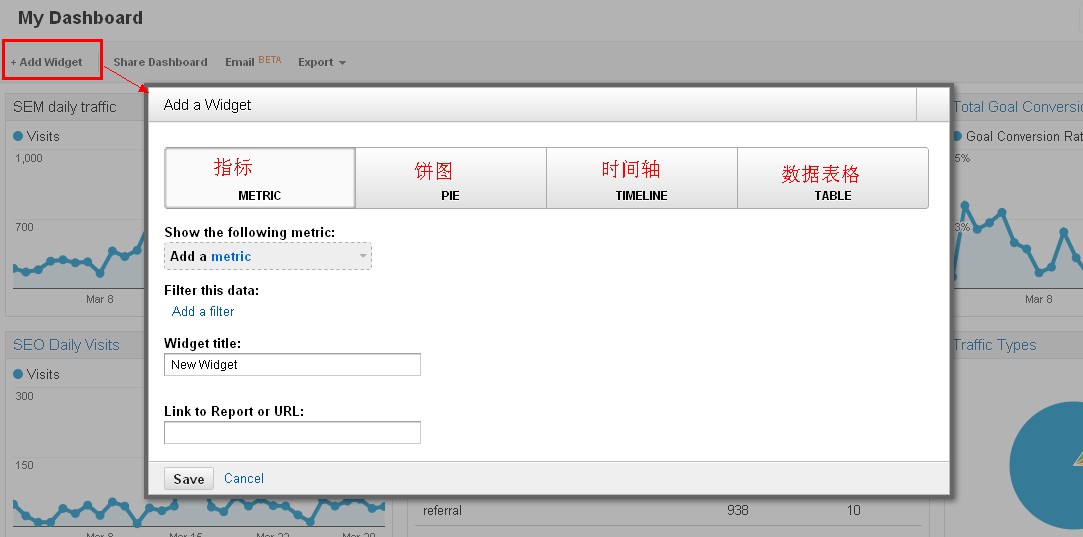
Task: Click the Add Widget button
Action: click(46, 62)
